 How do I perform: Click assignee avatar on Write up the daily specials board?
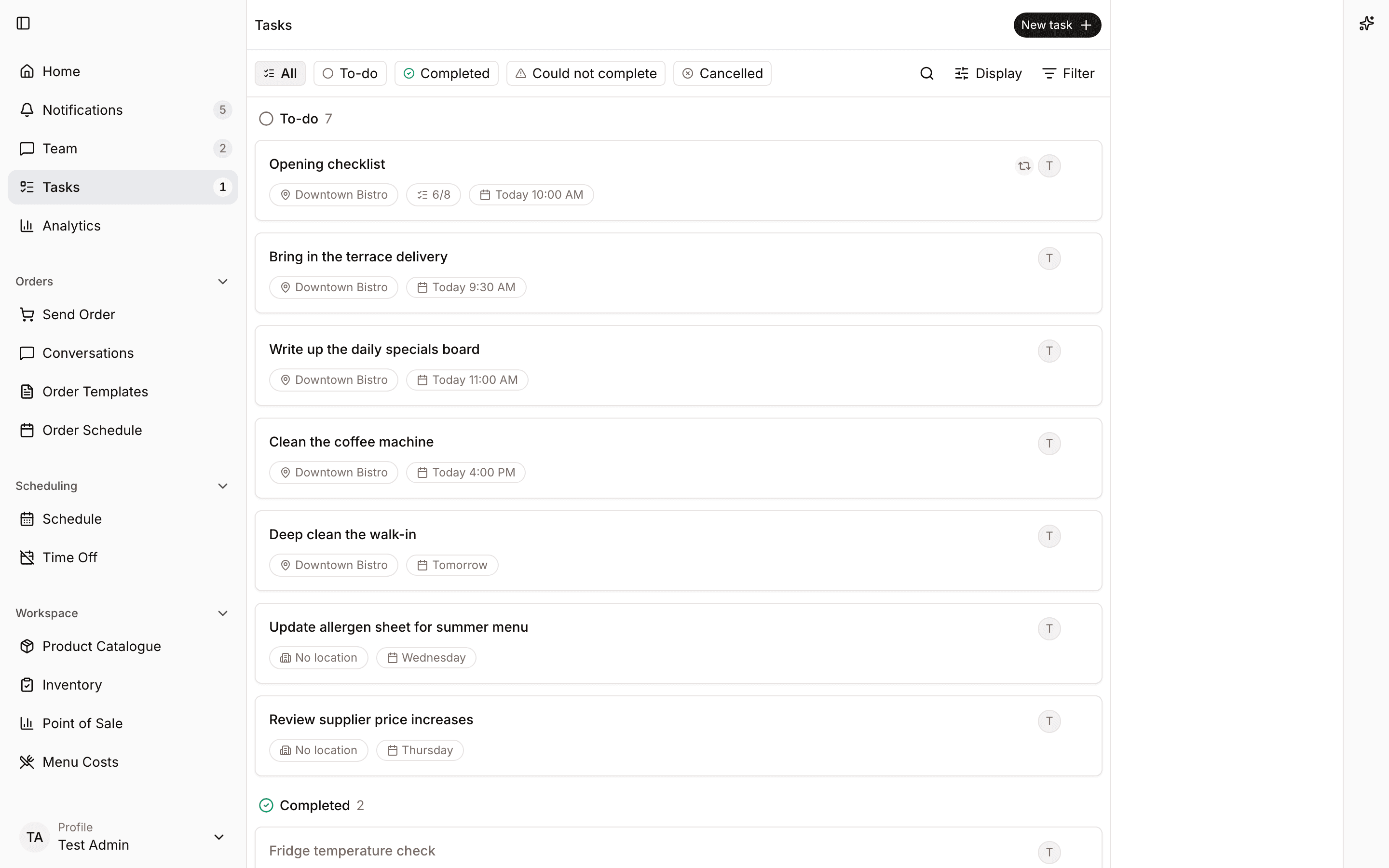(x=1049, y=351)
